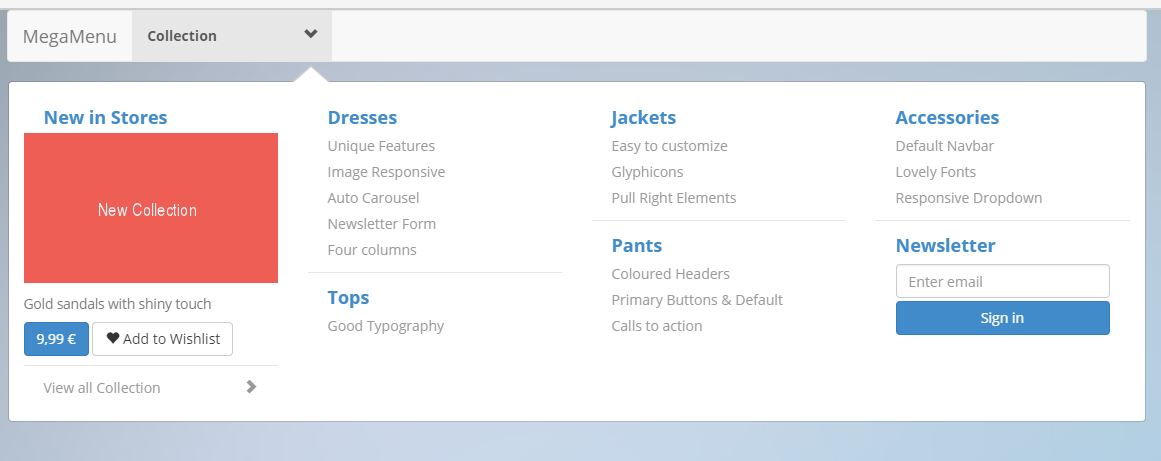The width and height of the screenshot is (1161, 461).
Task: Click the heart icon in Add to Wishlist
Action: point(113,338)
